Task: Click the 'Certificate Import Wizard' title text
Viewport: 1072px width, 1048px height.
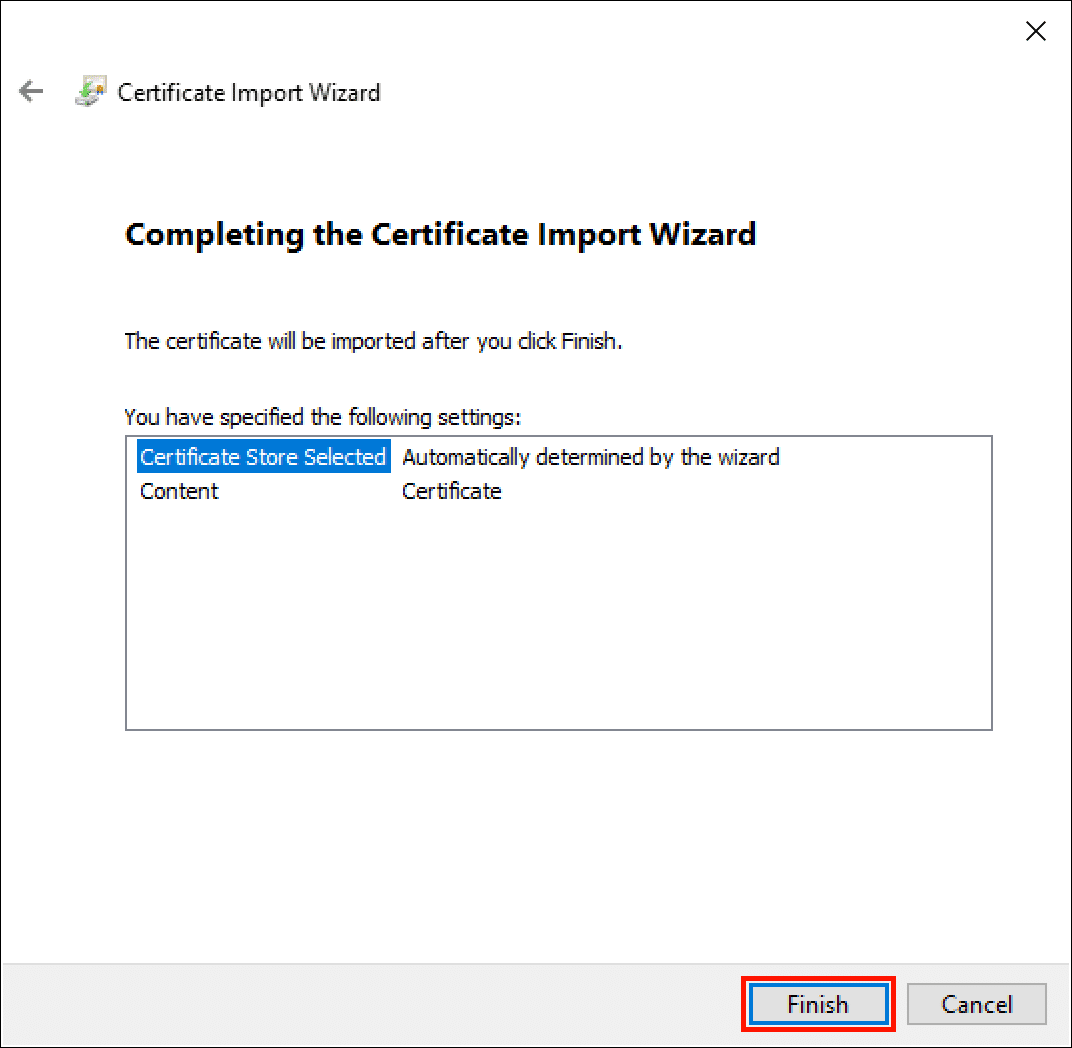Action: click(249, 93)
